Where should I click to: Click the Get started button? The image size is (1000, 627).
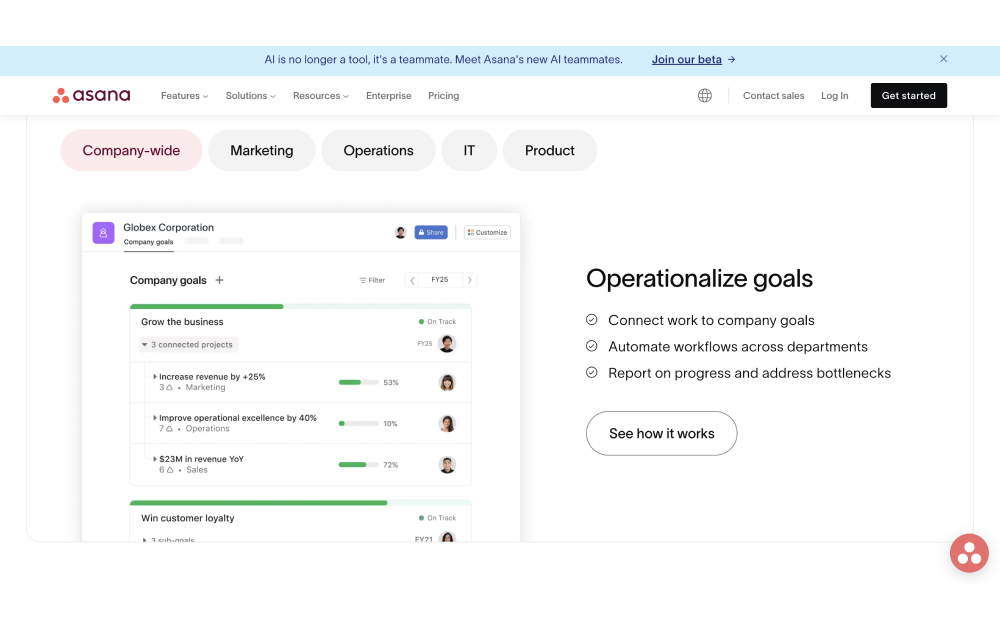coord(908,95)
